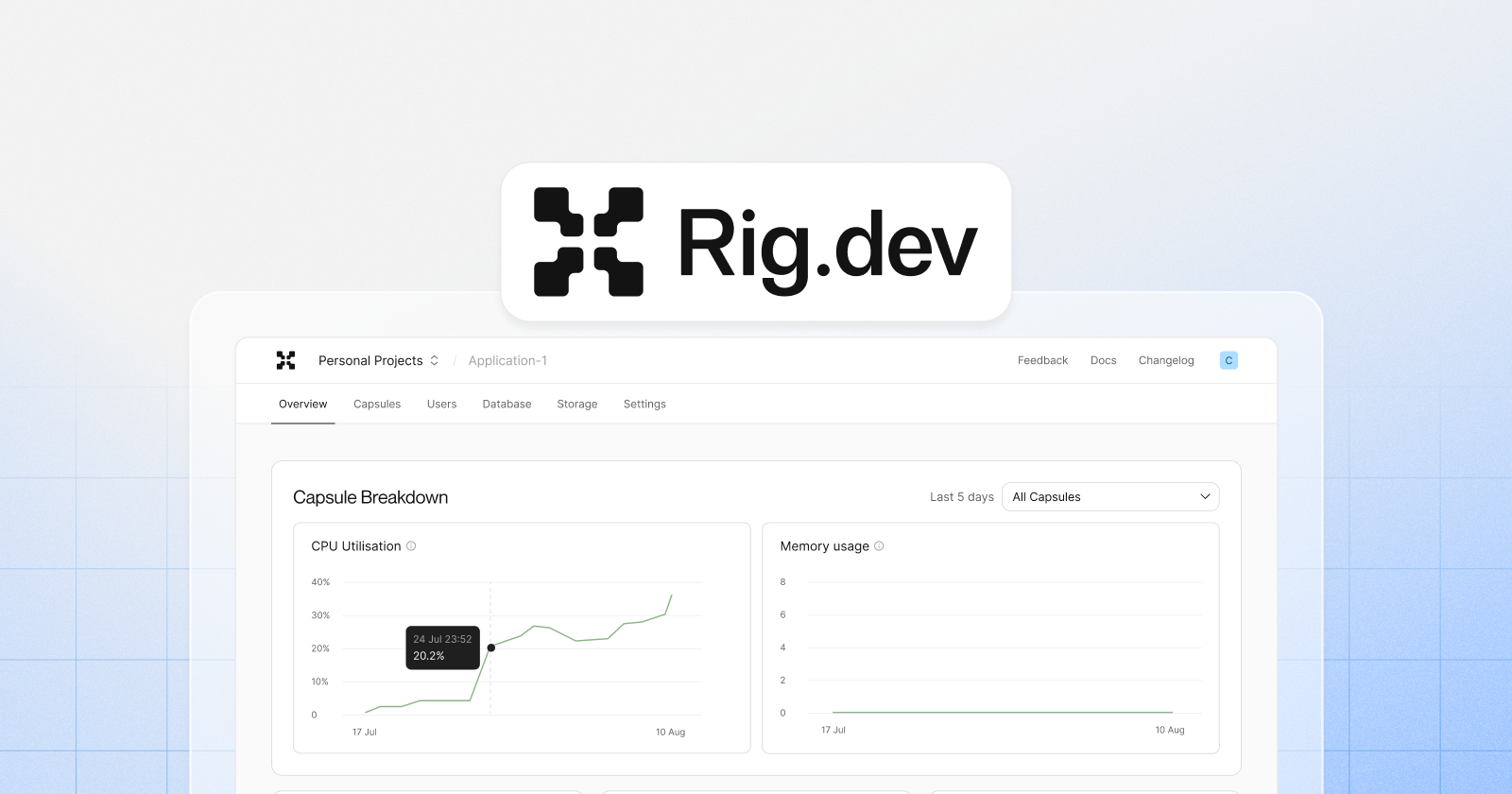Switch to the Overview tab

pyautogui.click(x=302, y=404)
